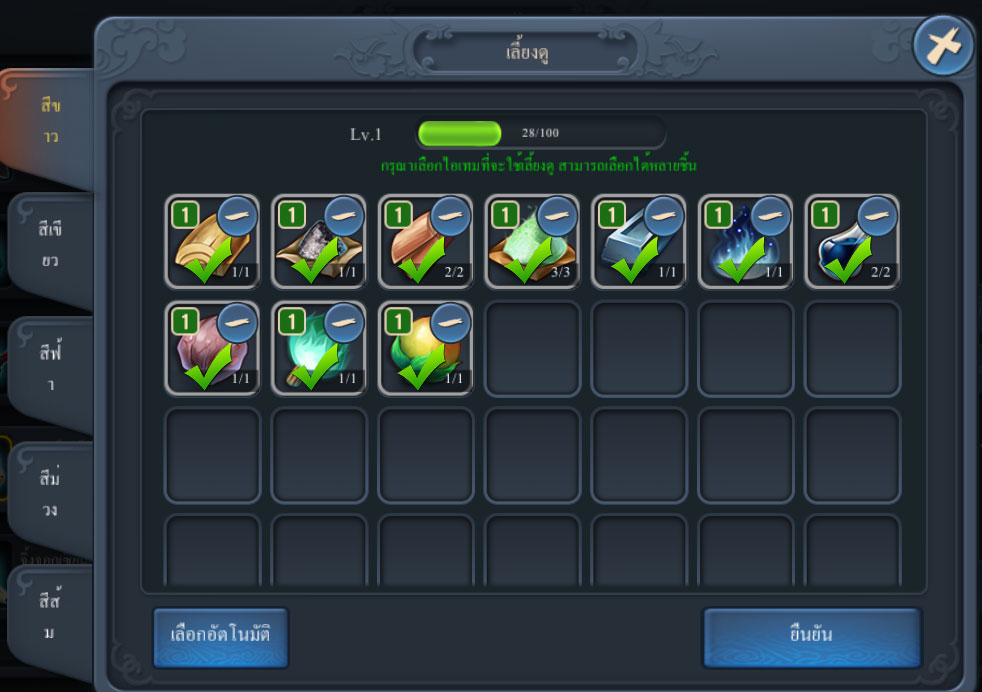Screen dimensions: 982x692
Task: Select the blue flame item
Action: [x=745, y=242]
